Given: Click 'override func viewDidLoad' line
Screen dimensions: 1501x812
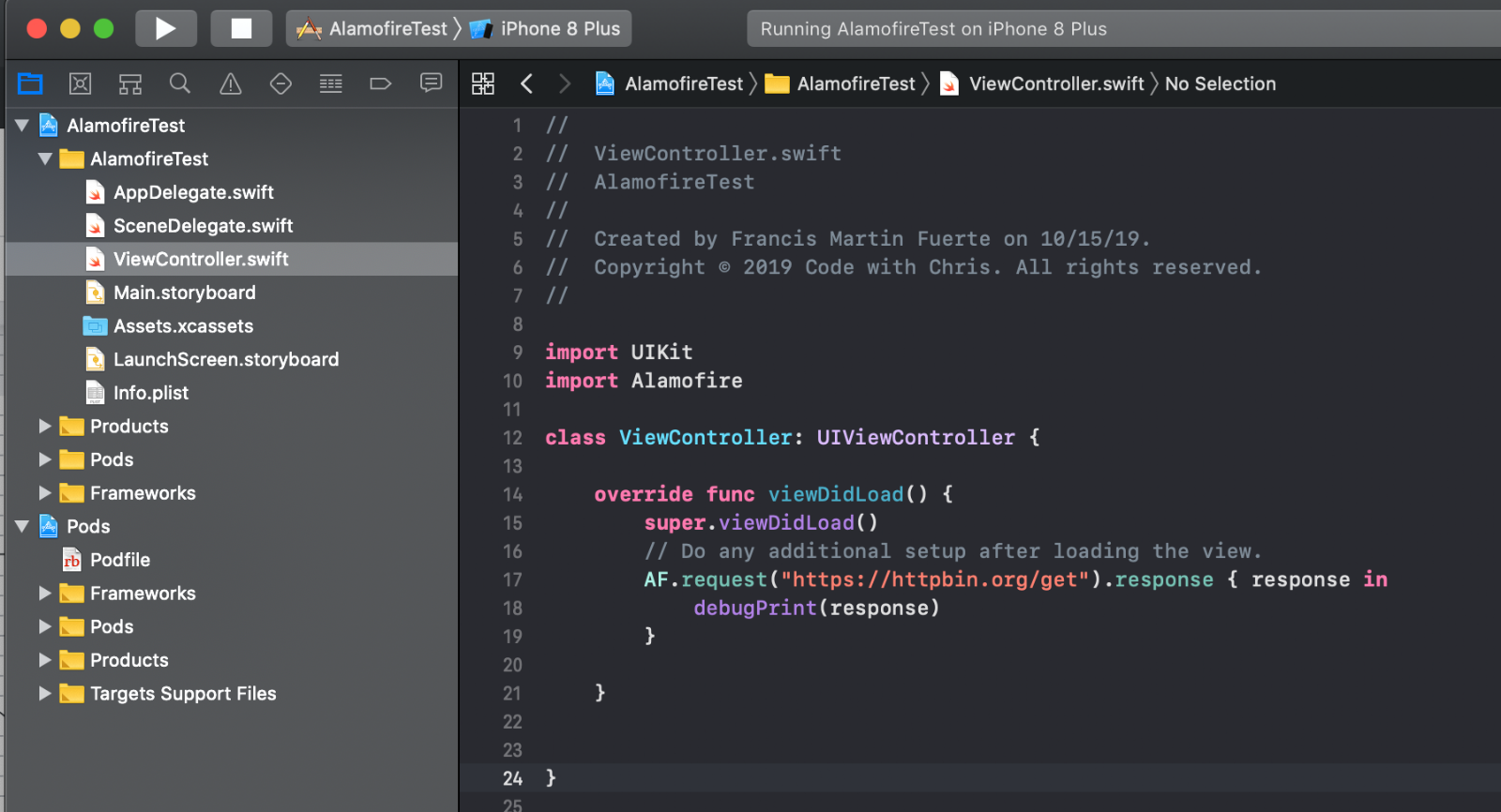Looking at the screenshot, I should [x=773, y=494].
